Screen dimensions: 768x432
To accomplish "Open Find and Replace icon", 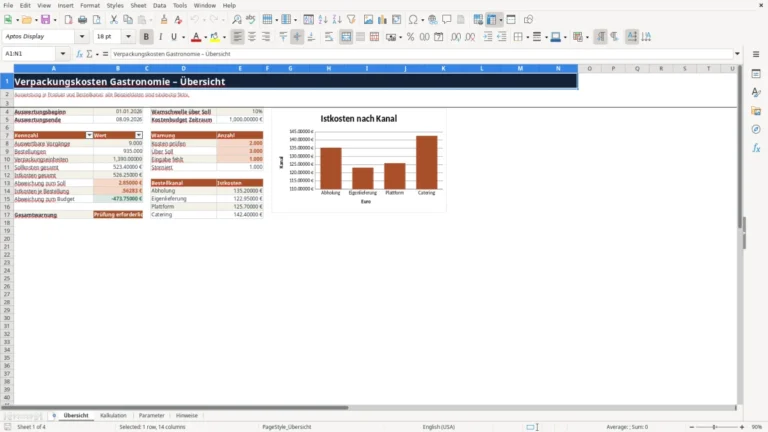I will pyautogui.click(x=237, y=20).
